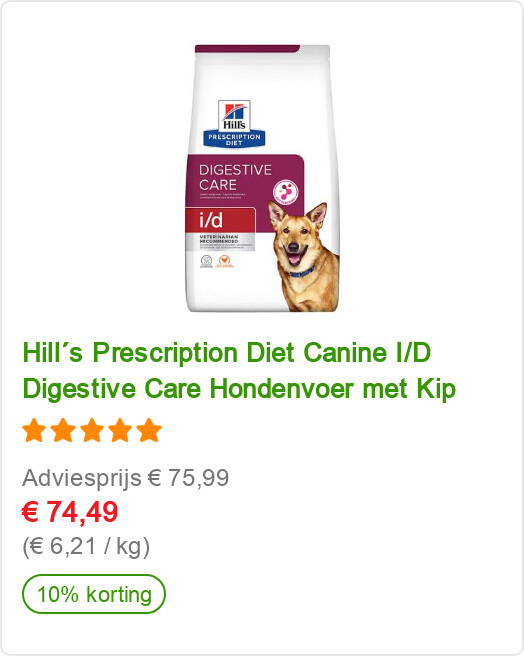Click the third orange rating star
524x656 pixels.
click(92, 430)
